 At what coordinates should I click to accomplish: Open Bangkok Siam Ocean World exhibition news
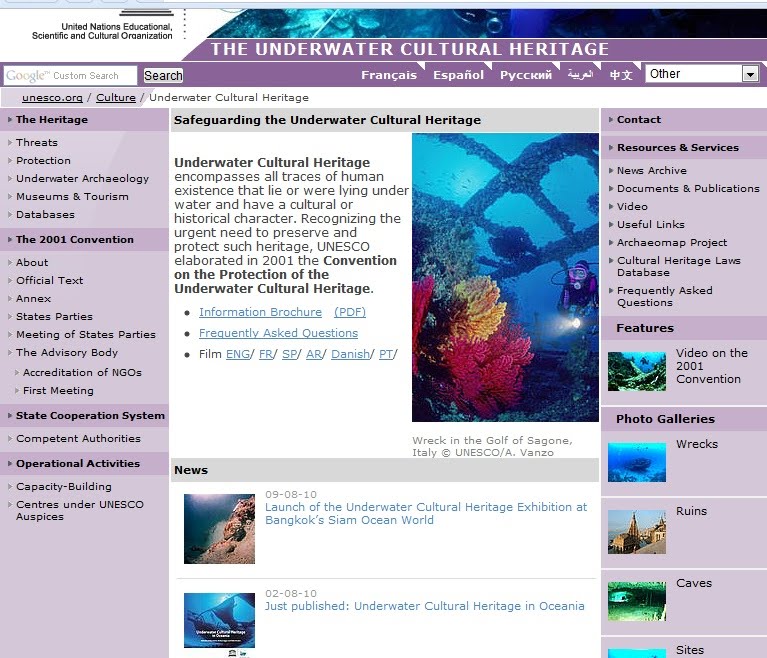[426, 513]
